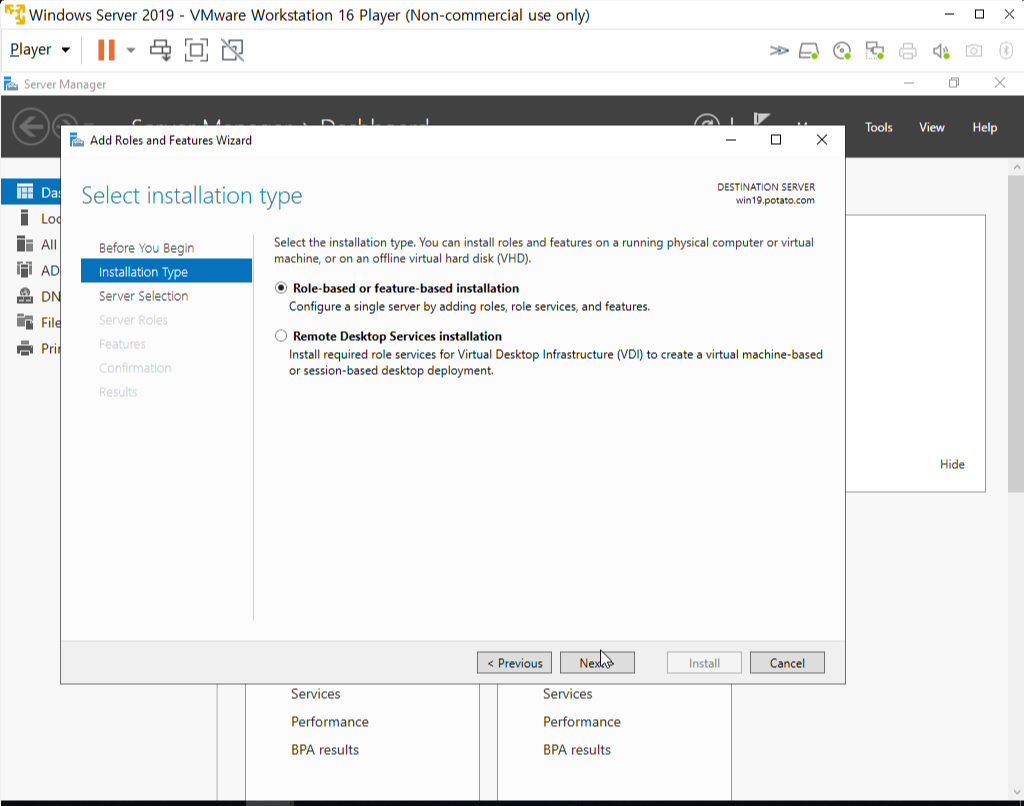Viewport: 1024px width, 806px height.
Task: Choose Remote Desktop Services installation
Action: (x=281, y=336)
